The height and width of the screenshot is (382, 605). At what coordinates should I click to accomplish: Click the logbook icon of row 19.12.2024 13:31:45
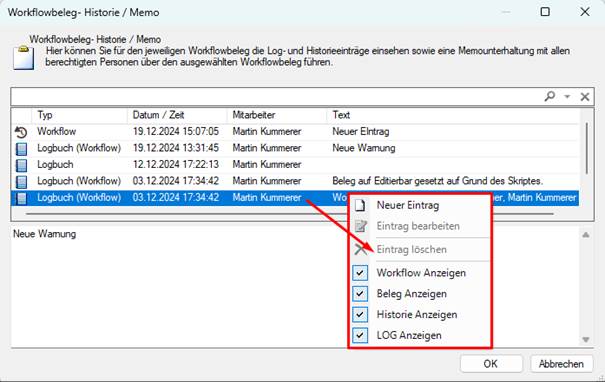tap(21, 149)
